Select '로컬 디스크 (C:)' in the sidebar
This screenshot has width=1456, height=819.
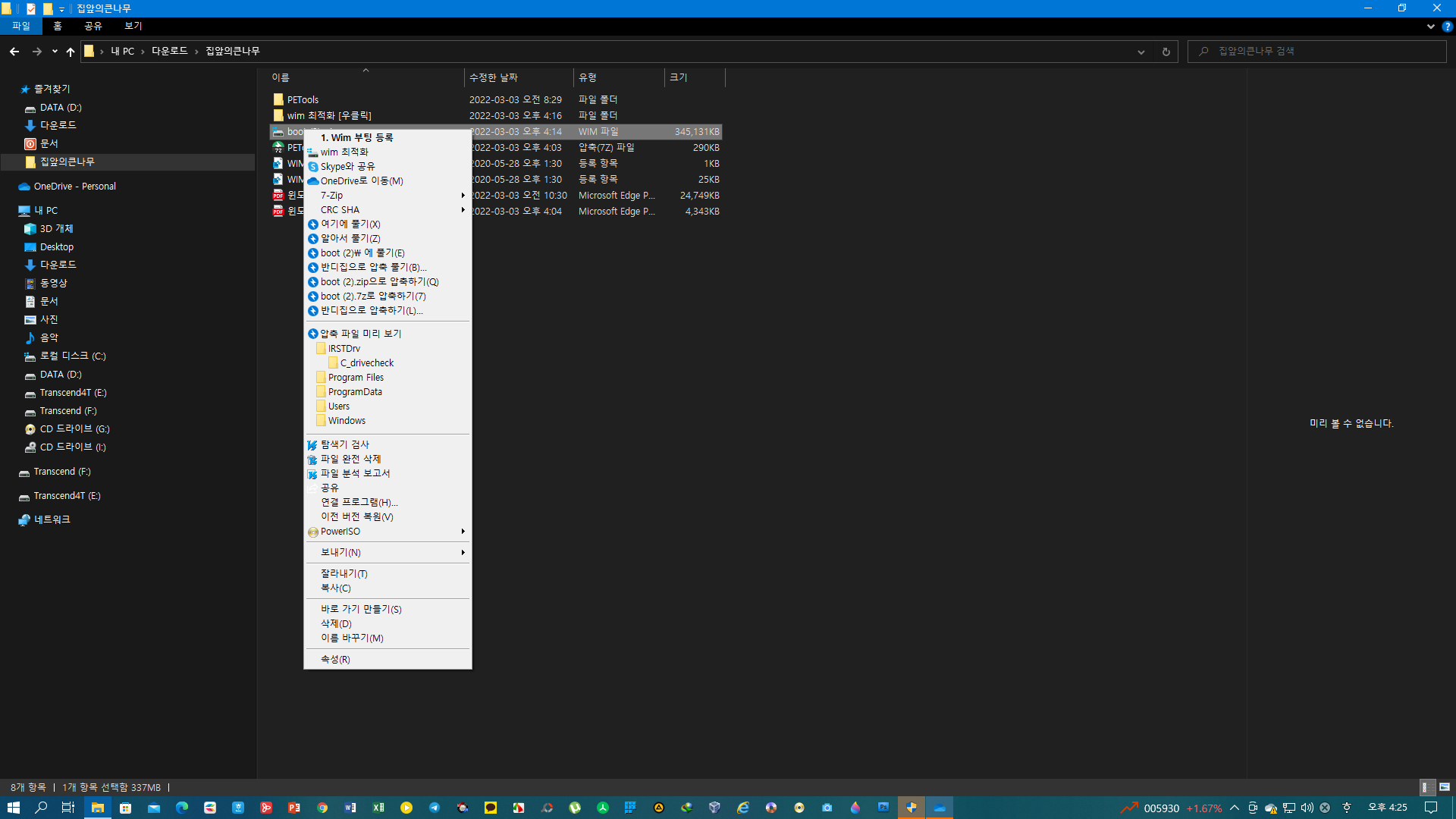coord(73,356)
